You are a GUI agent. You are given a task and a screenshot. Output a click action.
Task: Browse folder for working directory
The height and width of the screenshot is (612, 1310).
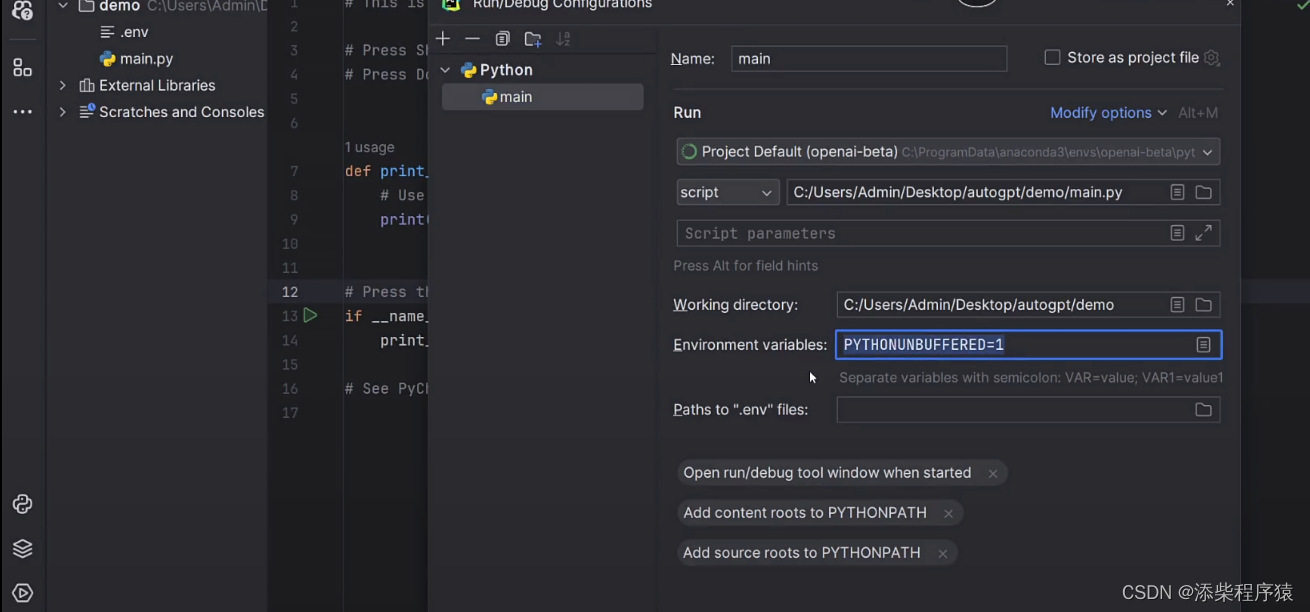(1203, 305)
